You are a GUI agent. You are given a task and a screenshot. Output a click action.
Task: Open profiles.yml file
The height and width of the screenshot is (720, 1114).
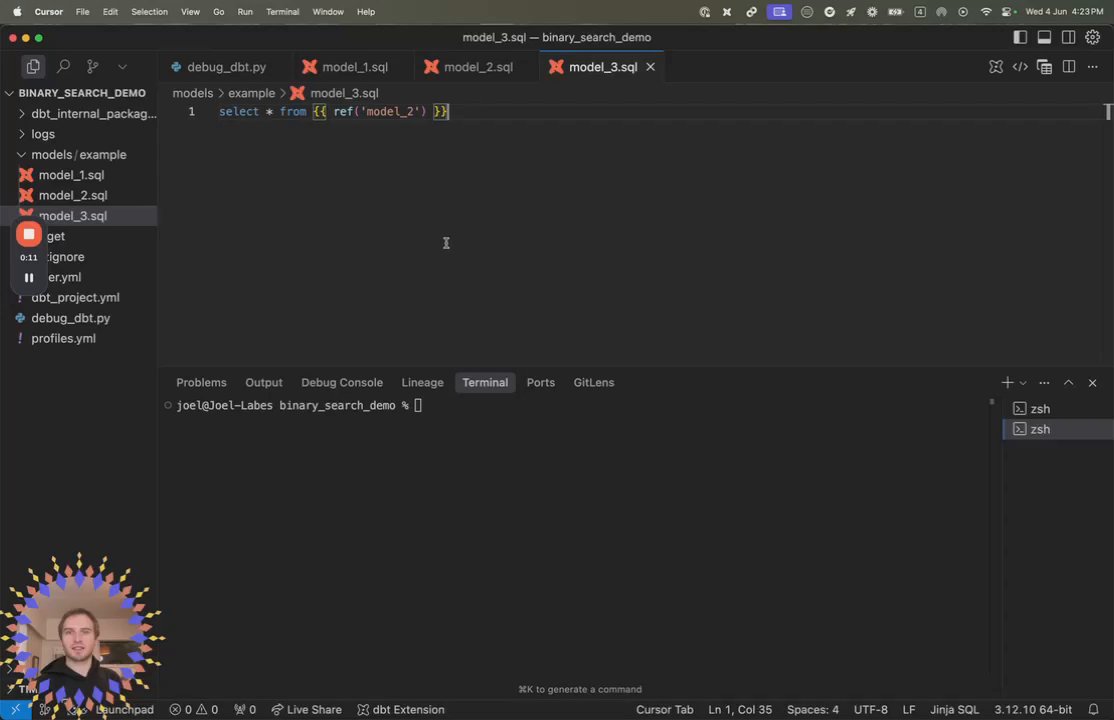[x=78, y=338]
